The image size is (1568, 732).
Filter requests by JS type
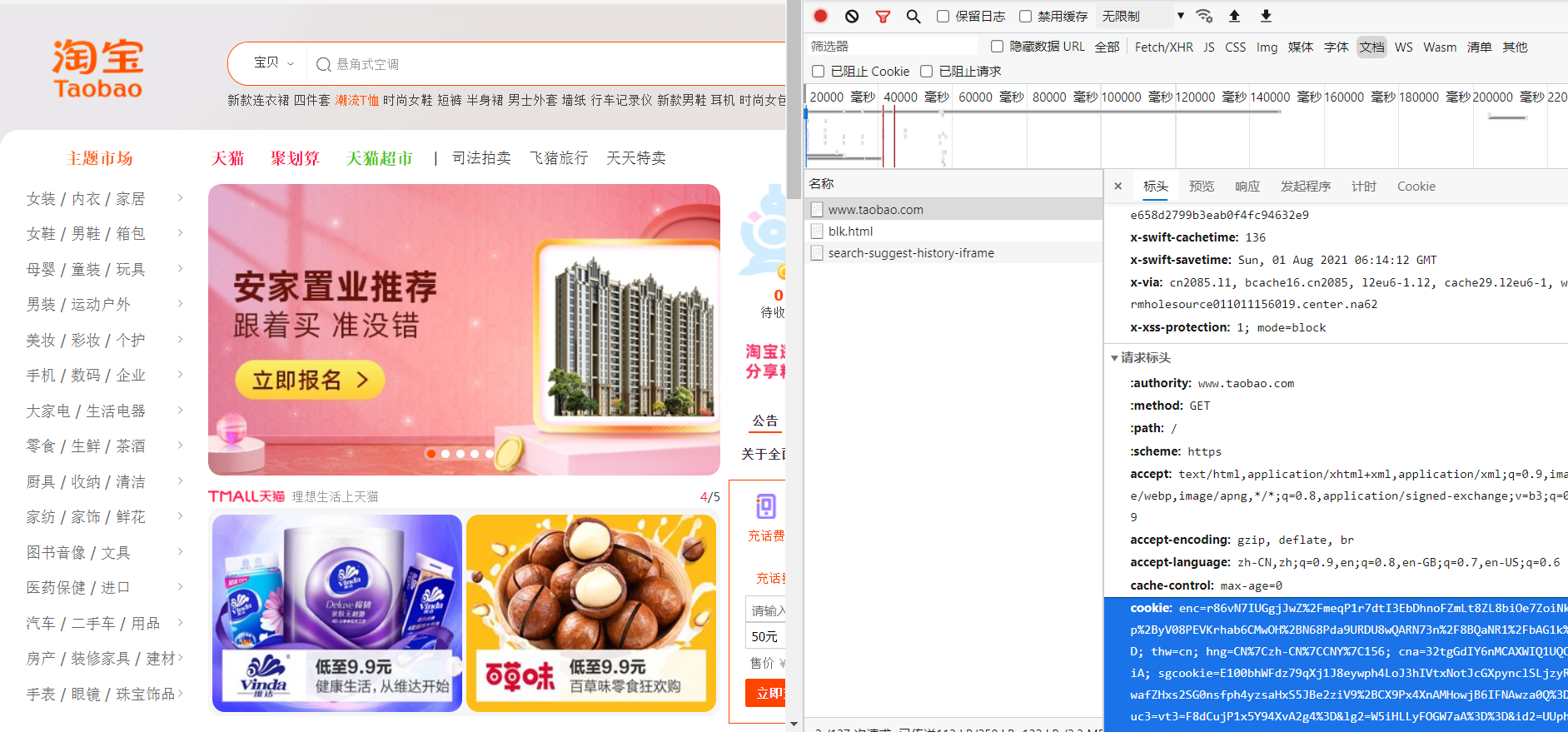click(1209, 47)
